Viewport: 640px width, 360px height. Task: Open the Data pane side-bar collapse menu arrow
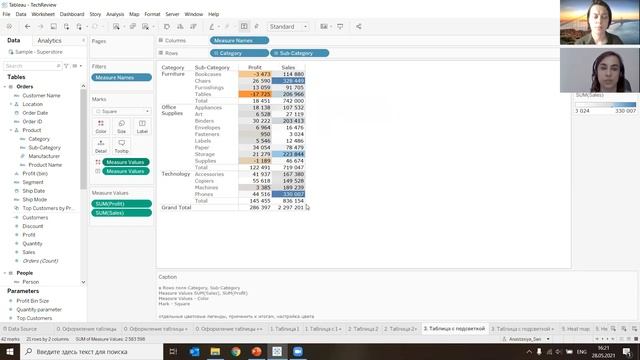pyautogui.click(x=83, y=40)
